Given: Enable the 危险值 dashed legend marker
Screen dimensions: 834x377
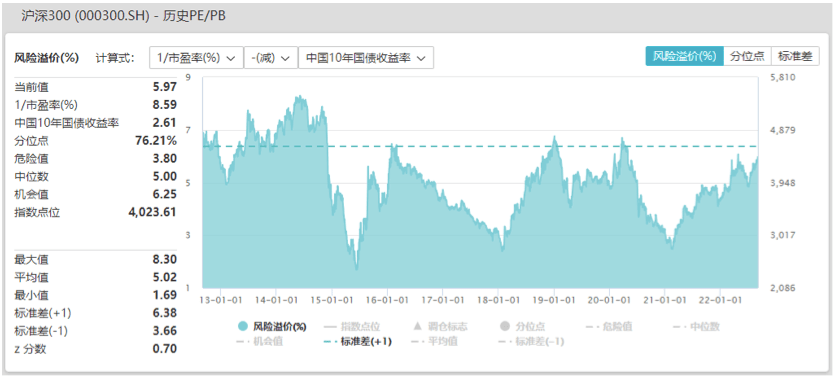Looking at the screenshot, I should pos(593,326).
